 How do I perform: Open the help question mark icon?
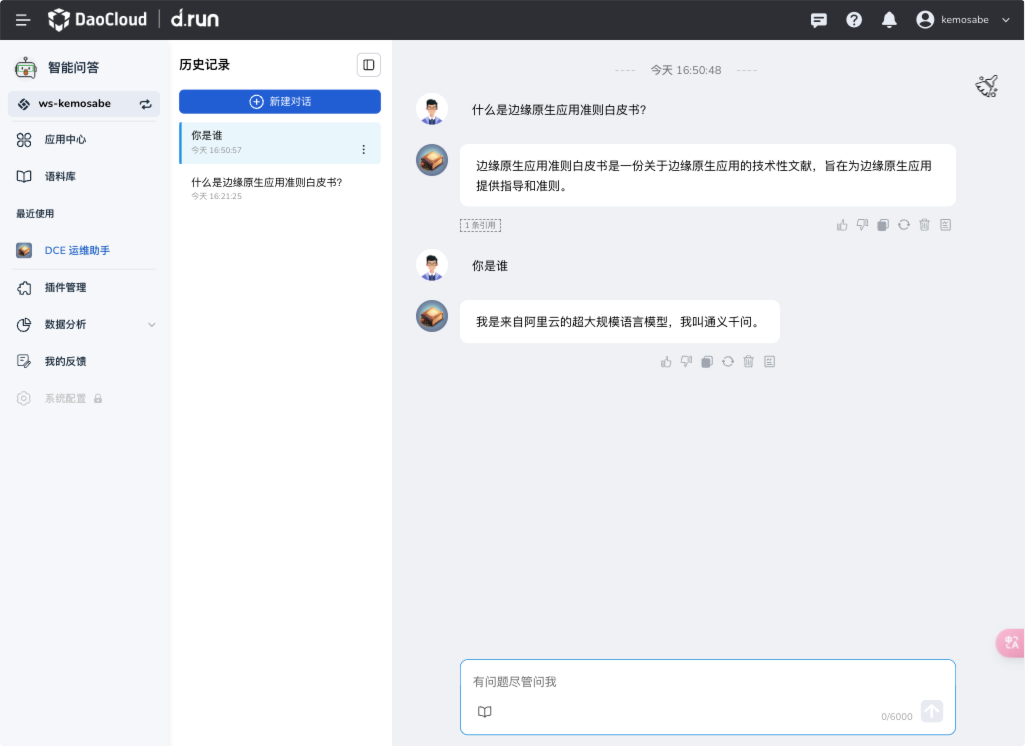coord(854,20)
